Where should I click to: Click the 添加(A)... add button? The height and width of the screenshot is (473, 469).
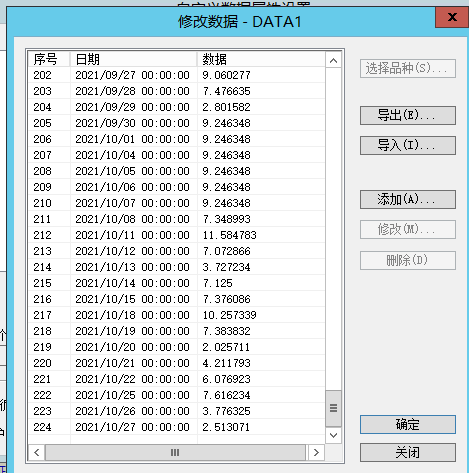point(408,199)
